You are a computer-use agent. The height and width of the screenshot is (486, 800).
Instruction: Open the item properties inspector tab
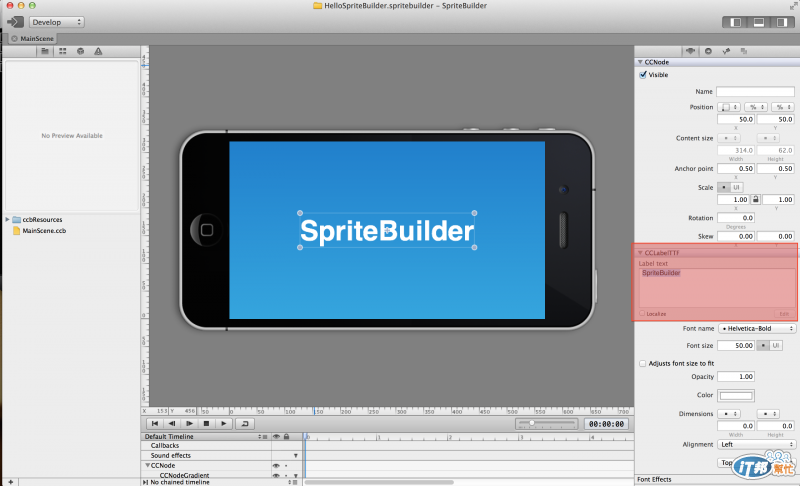tap(690, 51)
